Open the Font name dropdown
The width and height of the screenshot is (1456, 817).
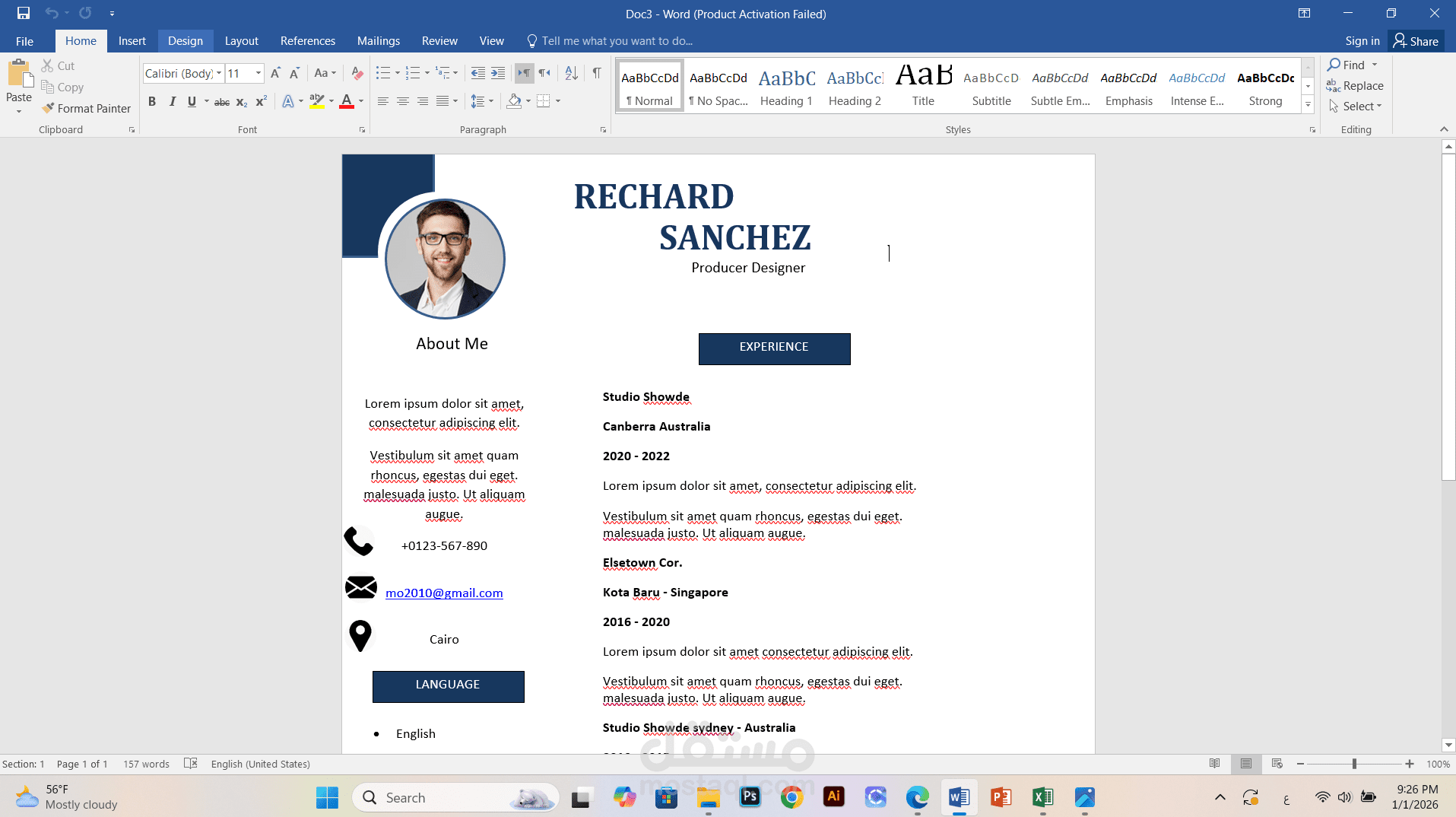219,73
